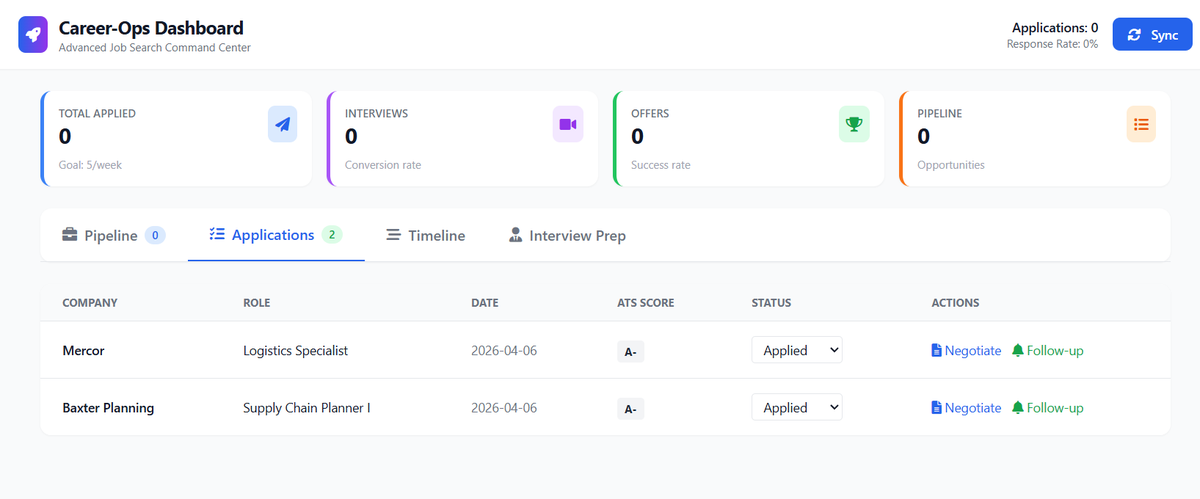
Task: Click the COMPANY column header
Action: [90, 303]
